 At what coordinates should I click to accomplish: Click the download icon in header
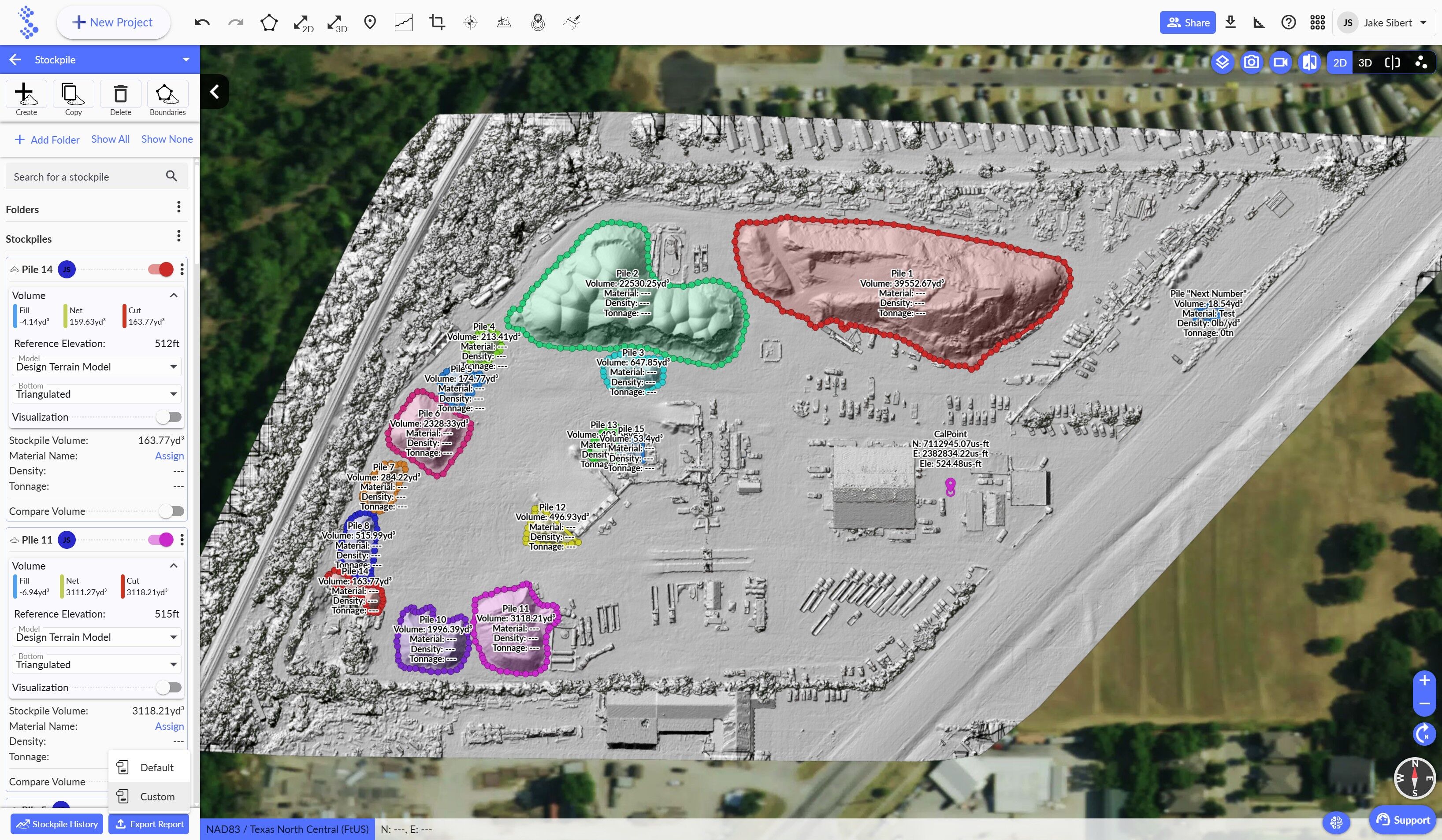point(1230,22)
